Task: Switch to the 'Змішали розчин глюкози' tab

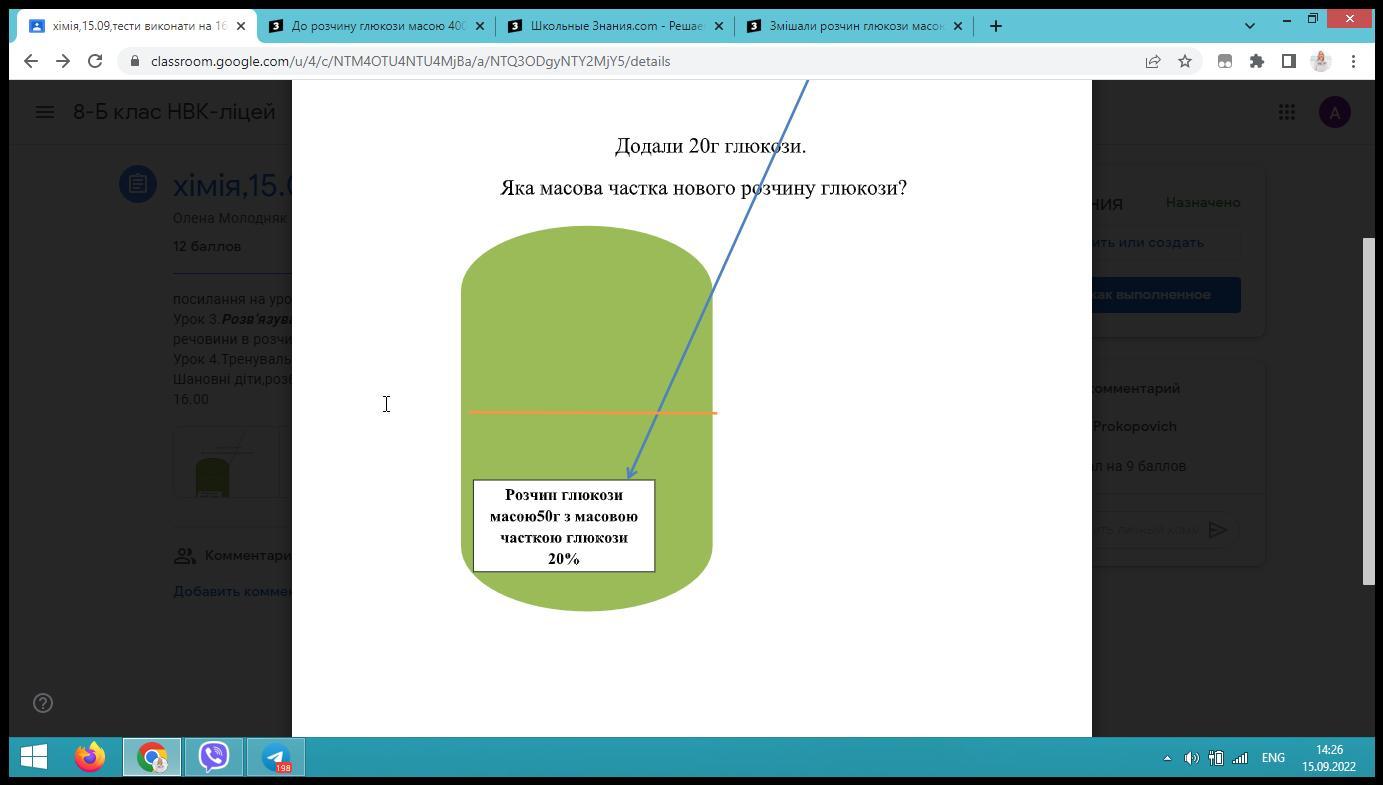Action: 854,26
